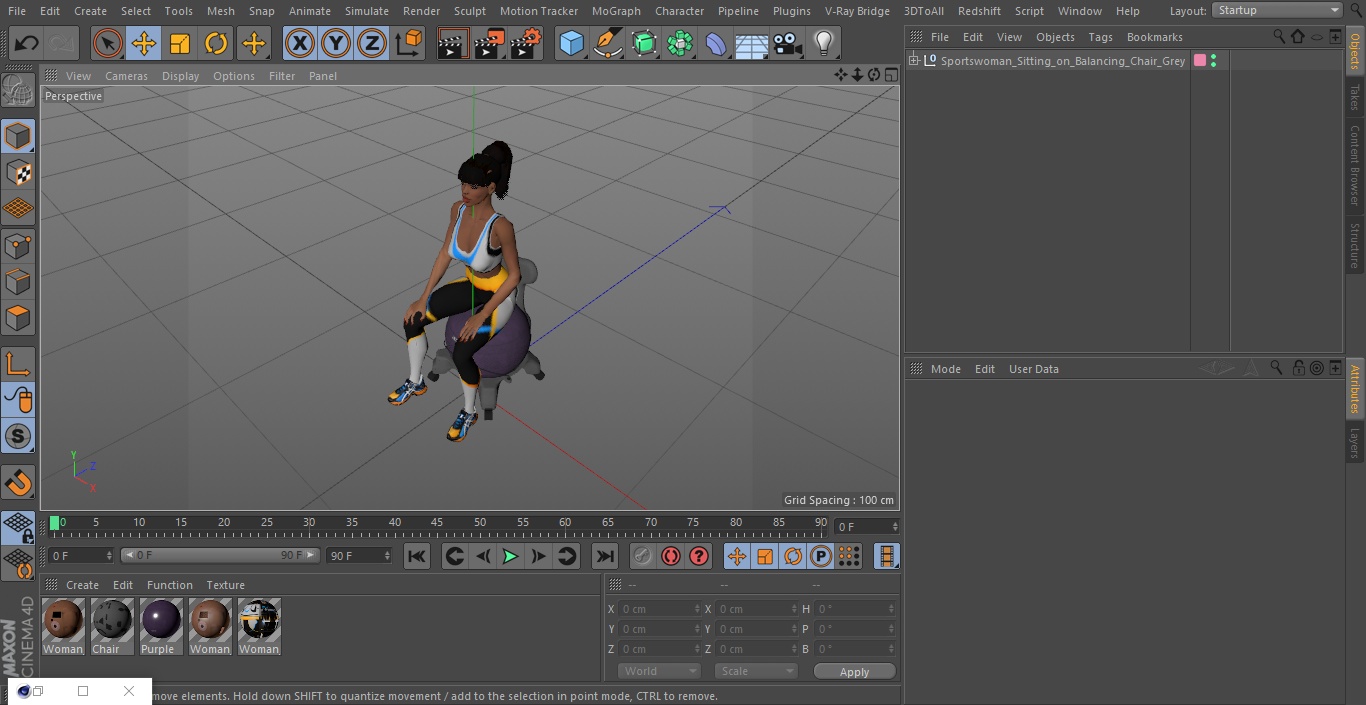Open the World coordinate dropdown
This screenshot has width=1366, height=705.
tap(659, 672)
